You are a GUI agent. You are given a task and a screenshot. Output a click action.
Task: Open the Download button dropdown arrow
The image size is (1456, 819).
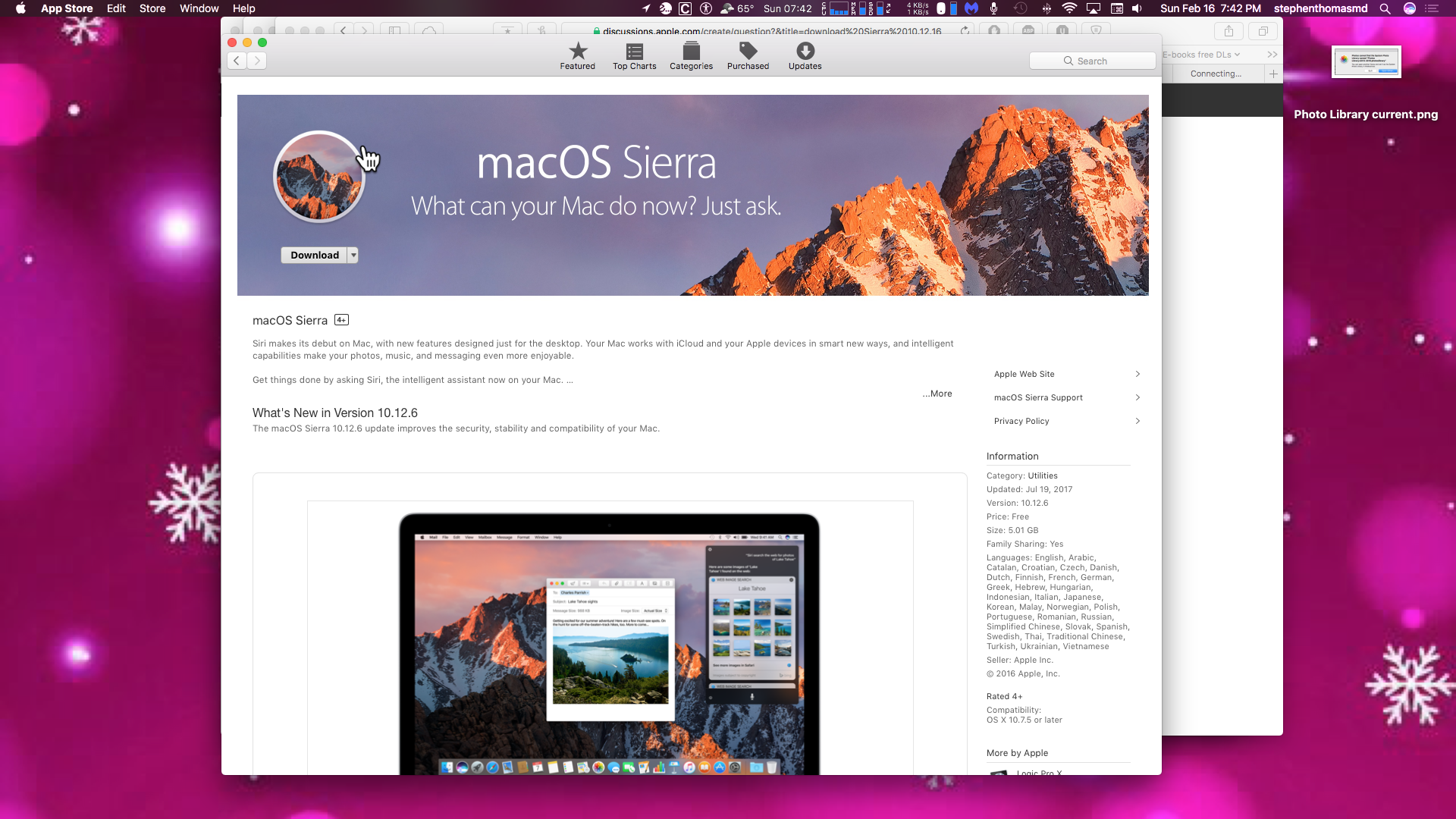tap(353, 255)
